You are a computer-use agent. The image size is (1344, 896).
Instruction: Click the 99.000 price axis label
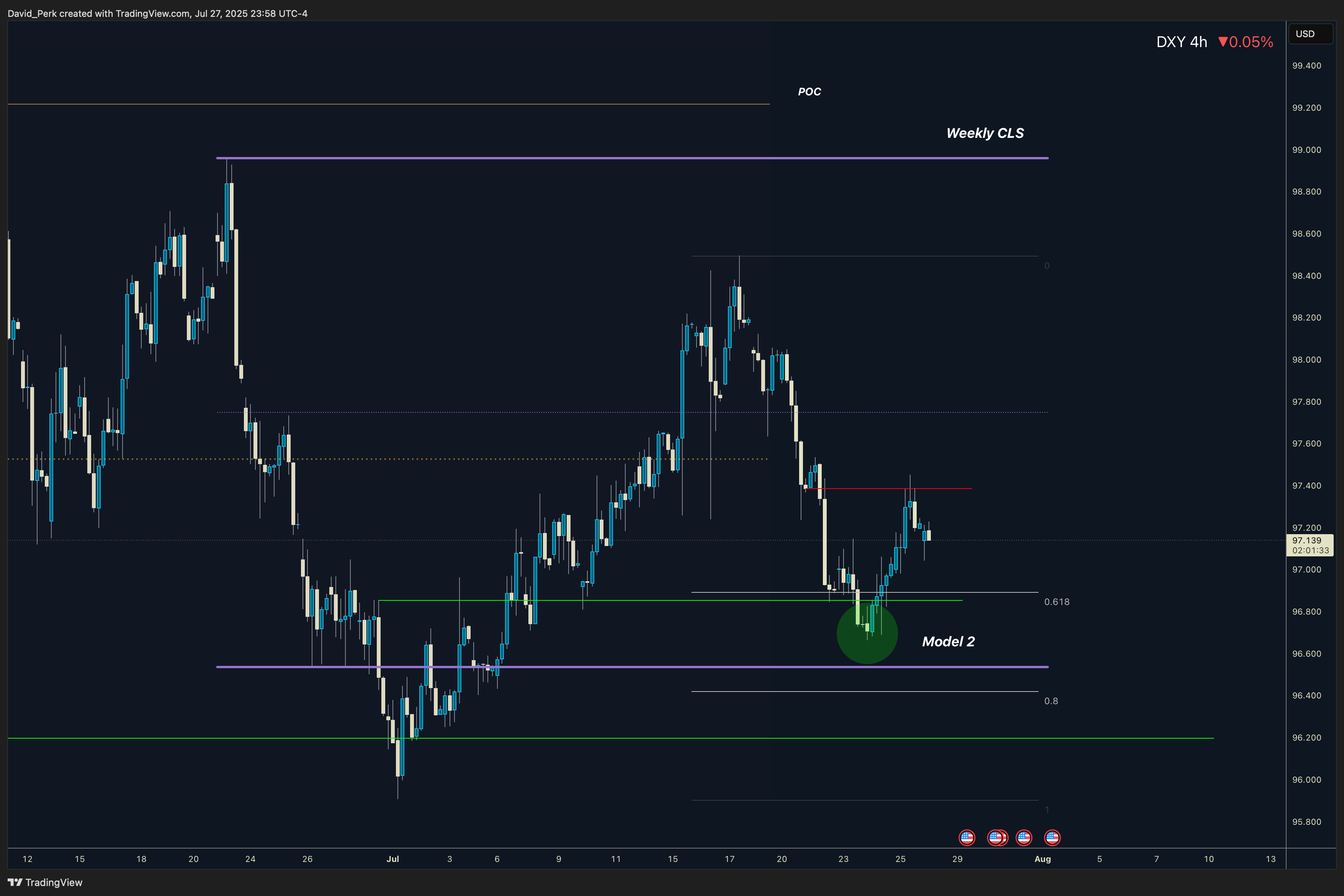pyautogui.click(x=1306, y=150)
